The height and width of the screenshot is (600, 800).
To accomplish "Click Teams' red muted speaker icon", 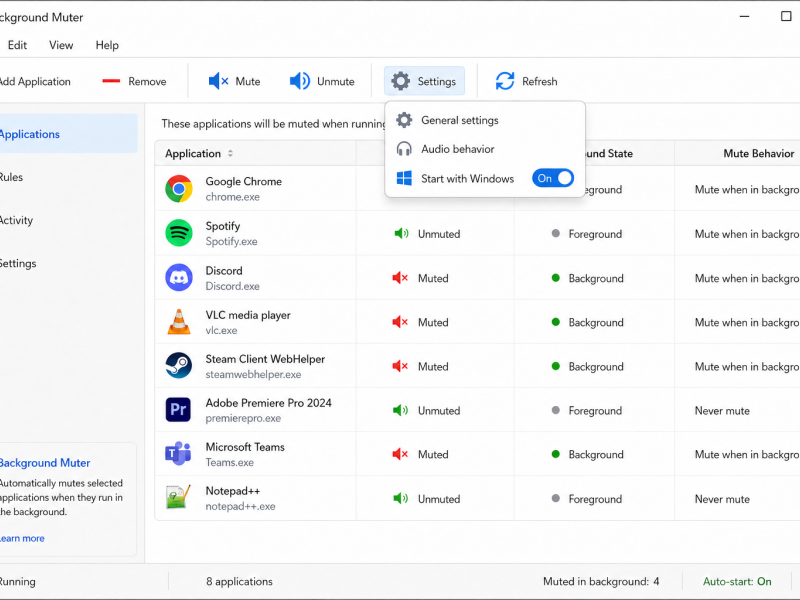I will tap(400, 454).
